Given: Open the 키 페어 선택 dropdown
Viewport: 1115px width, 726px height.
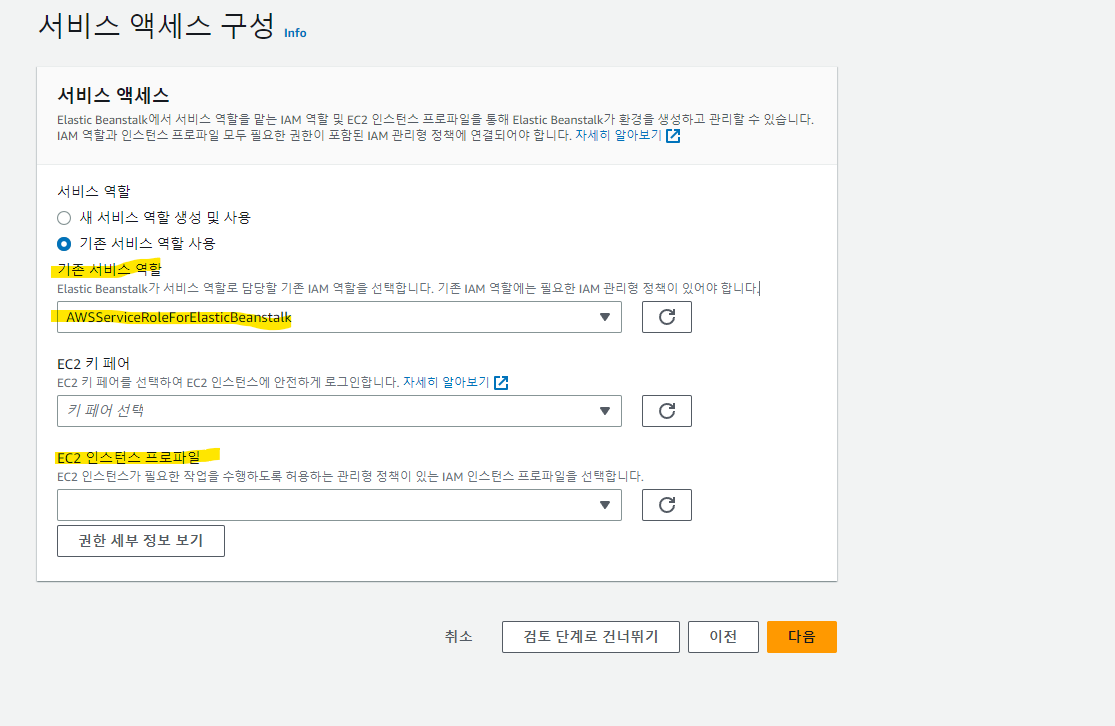Looking at the screenshot, I should (339, 411).
